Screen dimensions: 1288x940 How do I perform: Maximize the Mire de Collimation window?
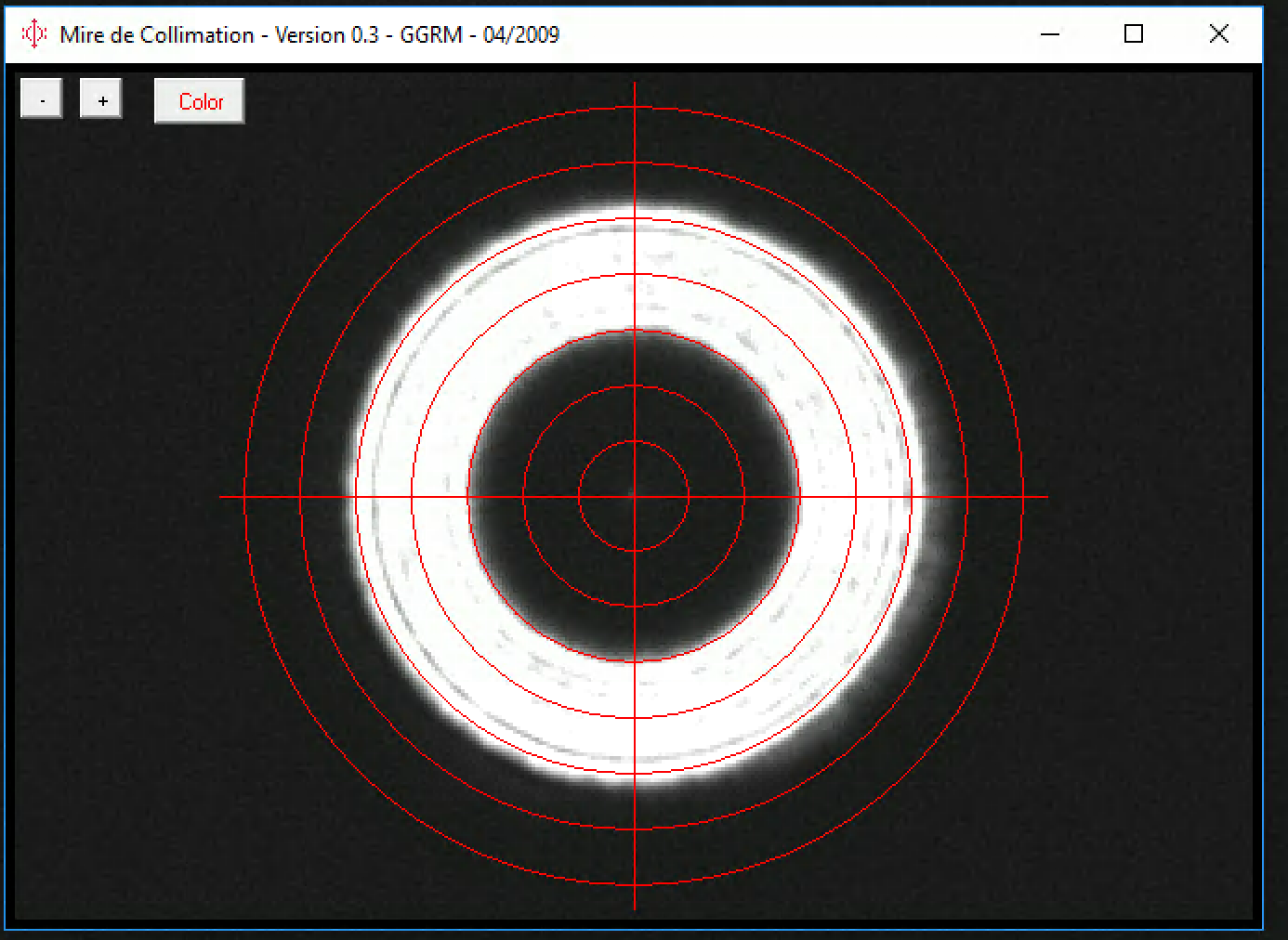pos(1134,34)
